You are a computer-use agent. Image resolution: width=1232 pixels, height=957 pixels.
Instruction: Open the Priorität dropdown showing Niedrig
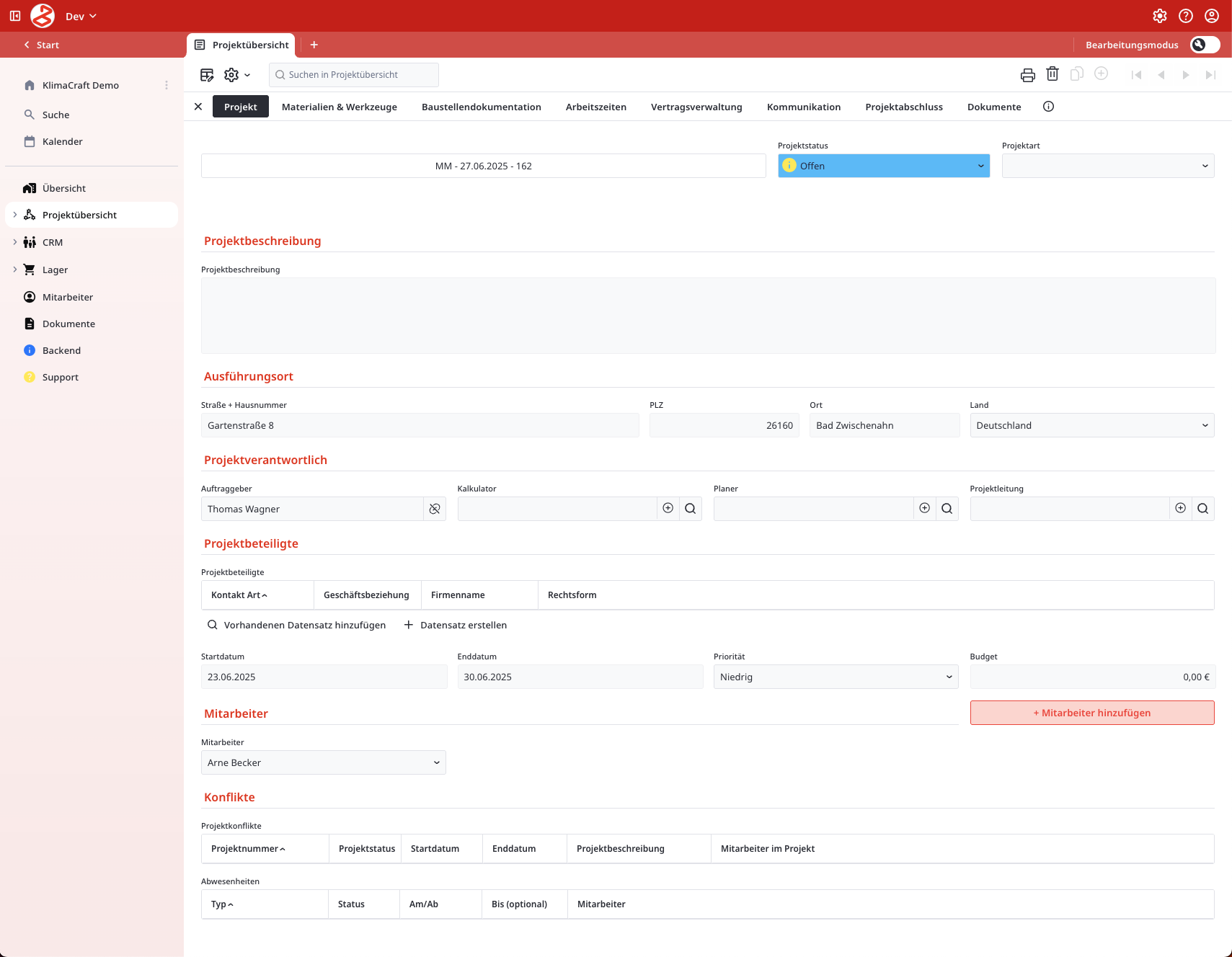click(x=836, y=677)
